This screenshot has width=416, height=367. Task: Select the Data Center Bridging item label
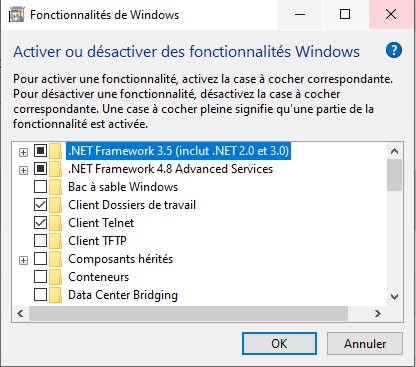[123, 295]
